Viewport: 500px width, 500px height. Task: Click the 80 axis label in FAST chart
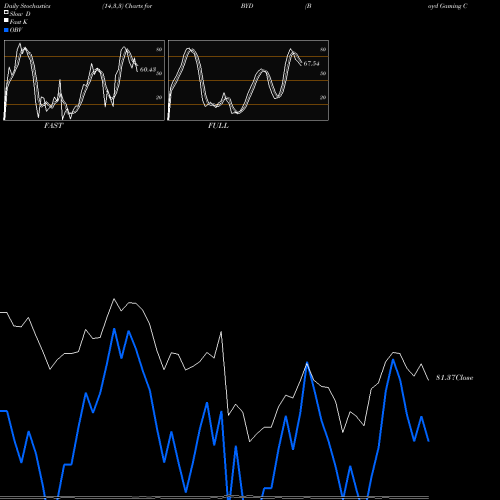coord(159,50)
